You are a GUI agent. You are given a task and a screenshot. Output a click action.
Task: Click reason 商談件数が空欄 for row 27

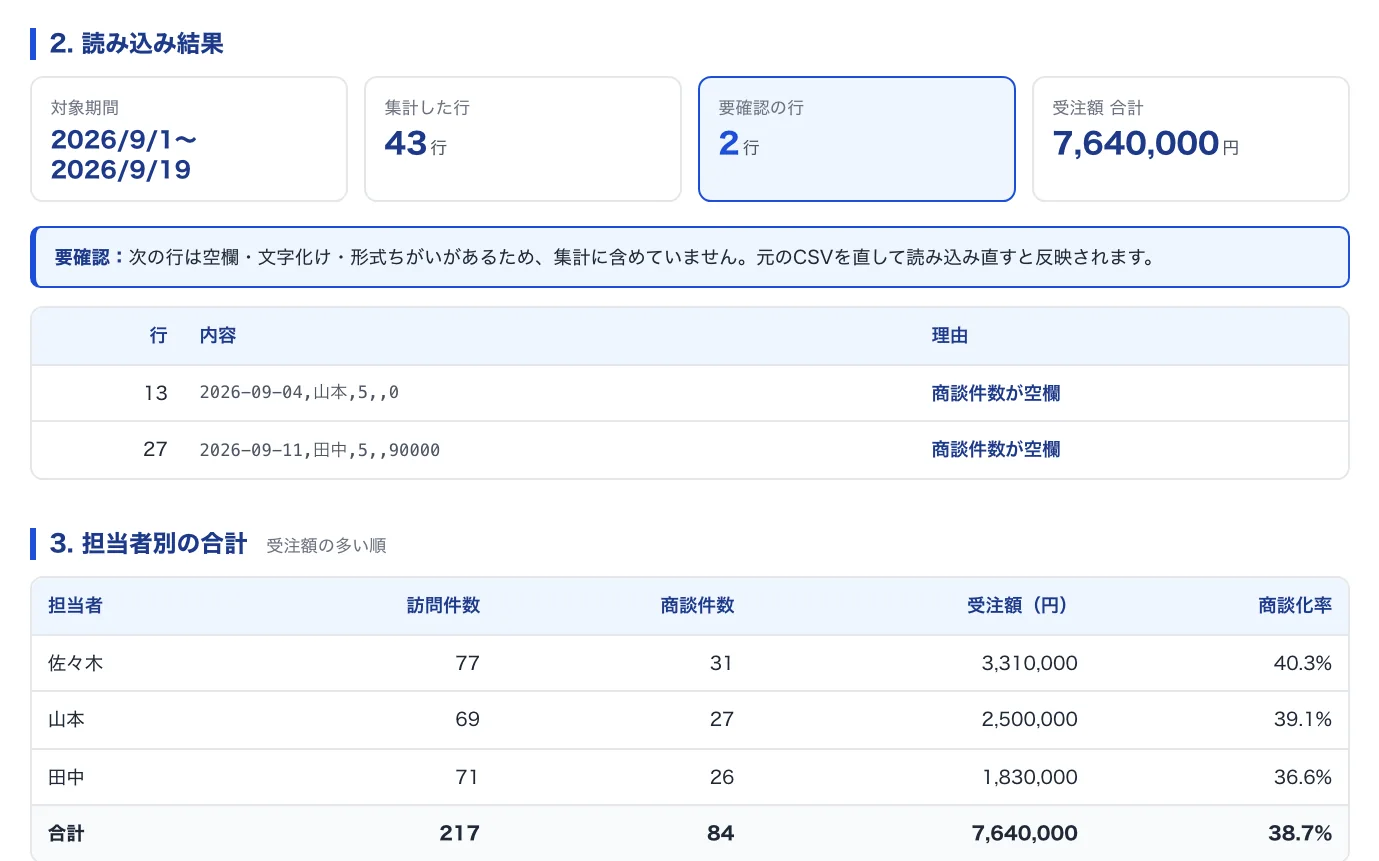996,449
